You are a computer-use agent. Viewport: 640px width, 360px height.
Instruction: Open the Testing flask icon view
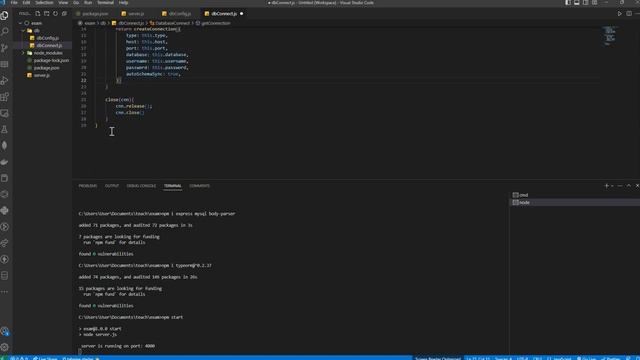(4, 130)
